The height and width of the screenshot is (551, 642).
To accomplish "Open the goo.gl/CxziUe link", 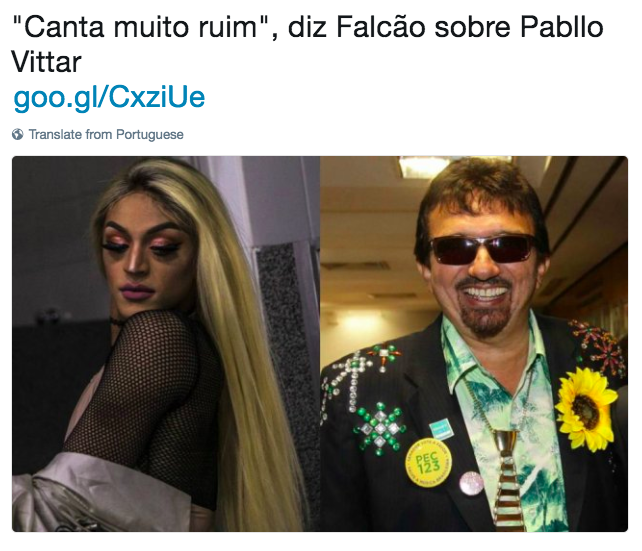I will click(x=109, y=97).
